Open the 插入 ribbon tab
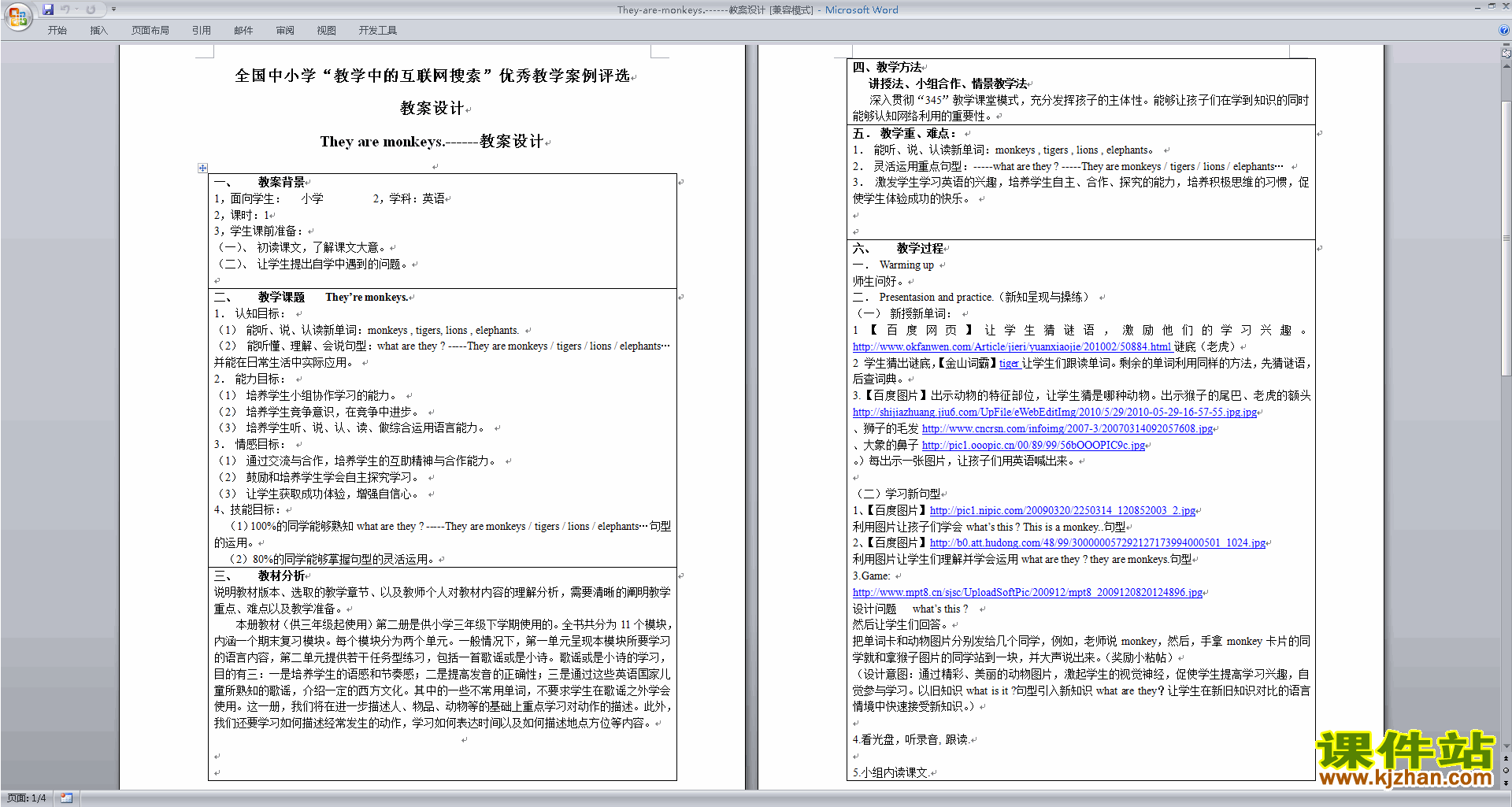 click(x=98, y=30)
